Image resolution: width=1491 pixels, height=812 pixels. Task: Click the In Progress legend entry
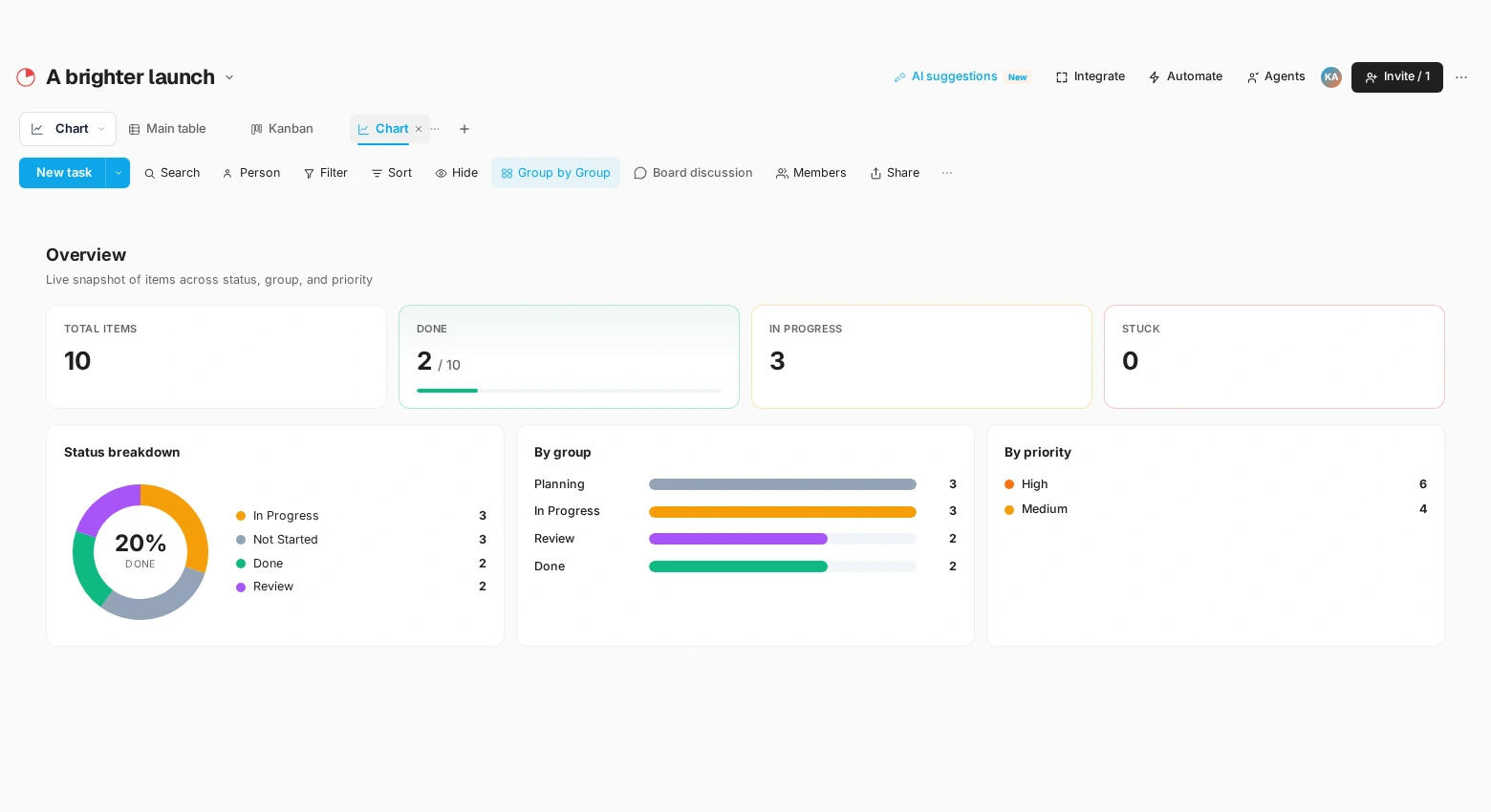(x=361, y=516)
